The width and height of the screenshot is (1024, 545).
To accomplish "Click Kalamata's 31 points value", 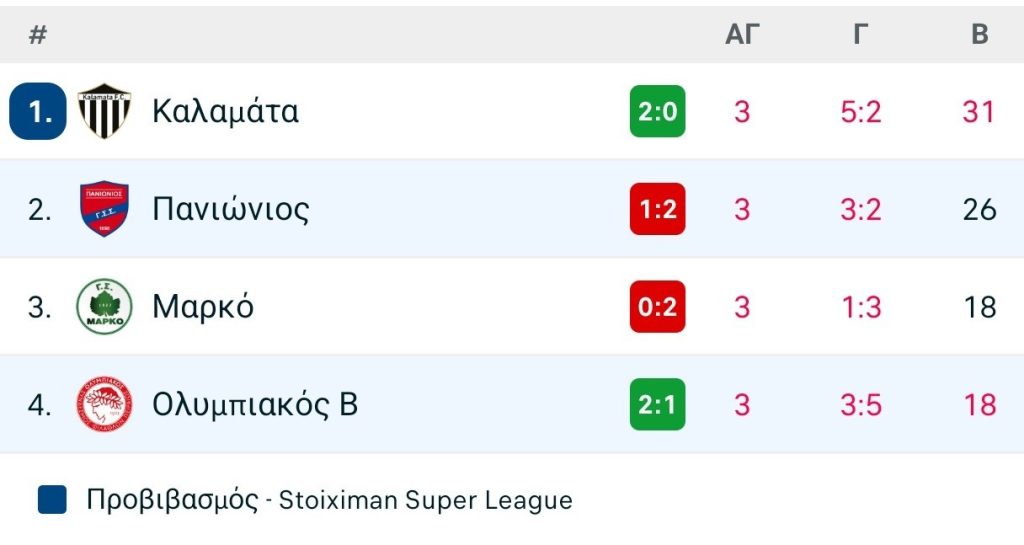I will point(979,111).
